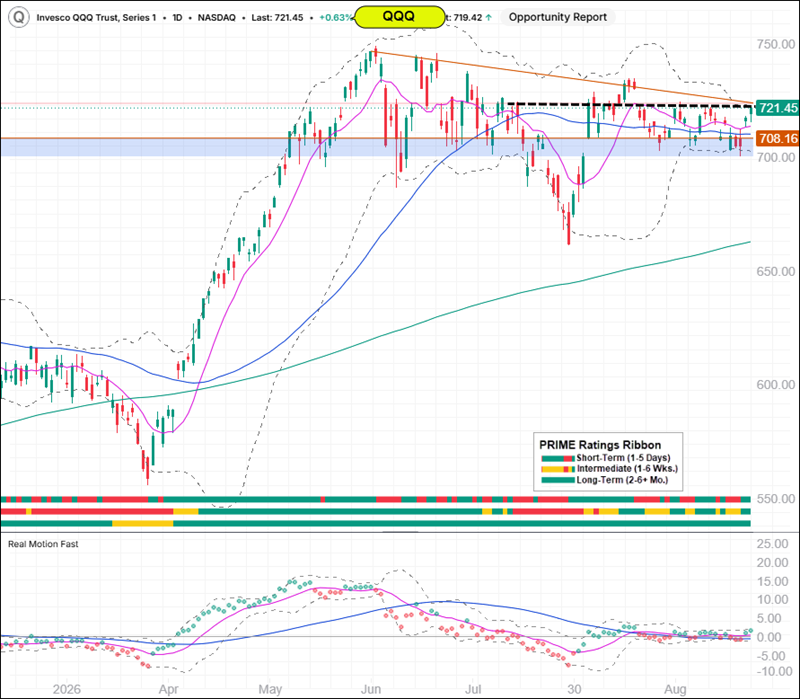
Task: Click the 750.00 price axis label
Action: pos(776,44)
